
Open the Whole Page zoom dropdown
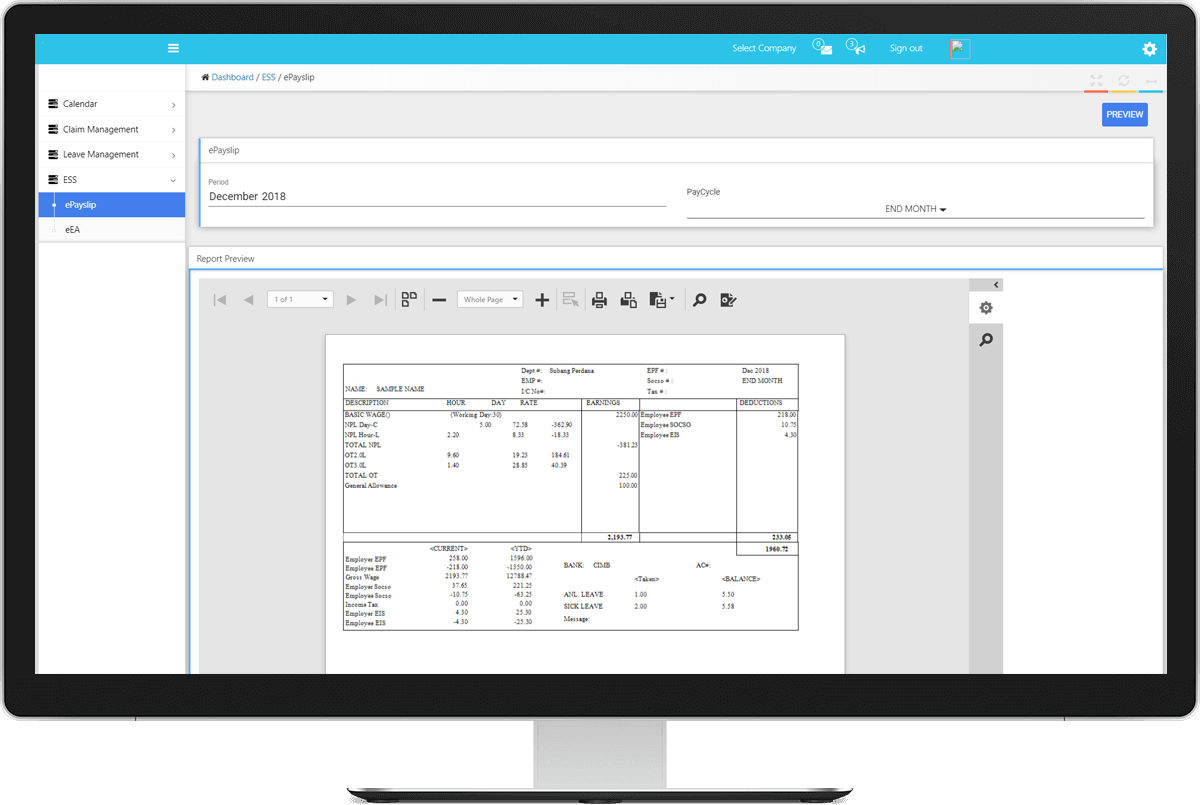click(489, 299)
